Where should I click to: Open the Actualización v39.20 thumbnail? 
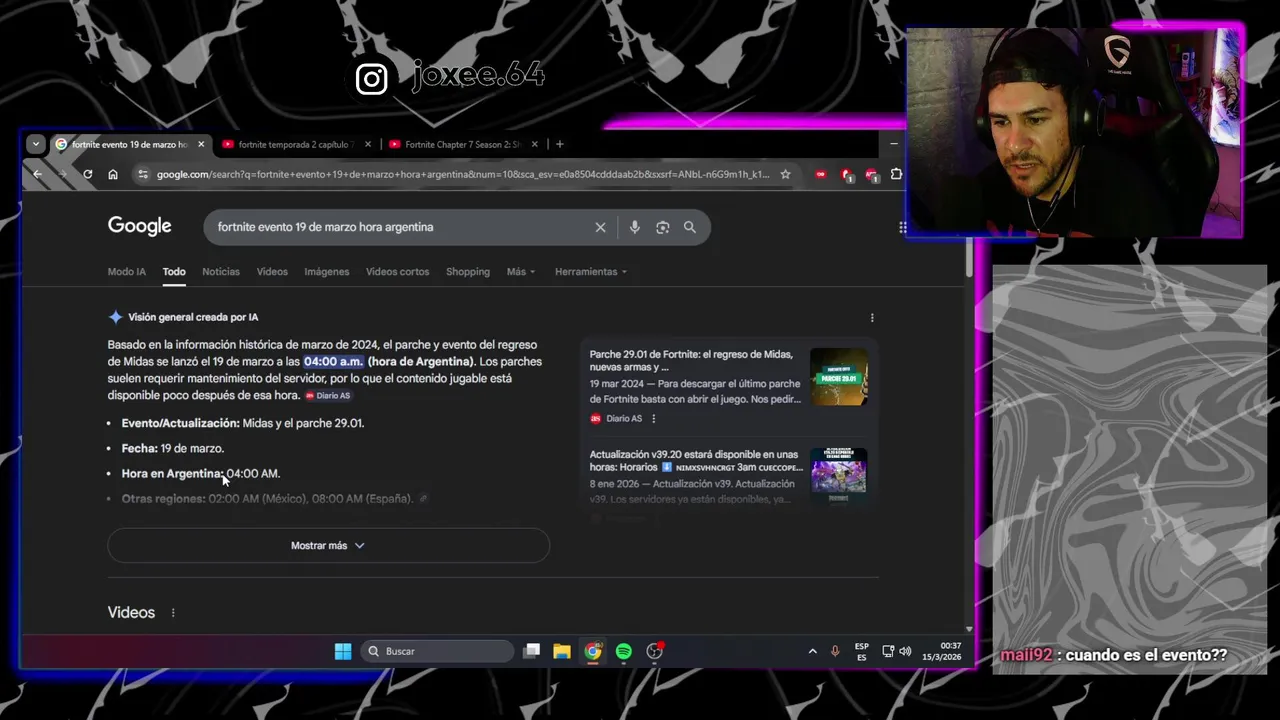pos(838,476)
